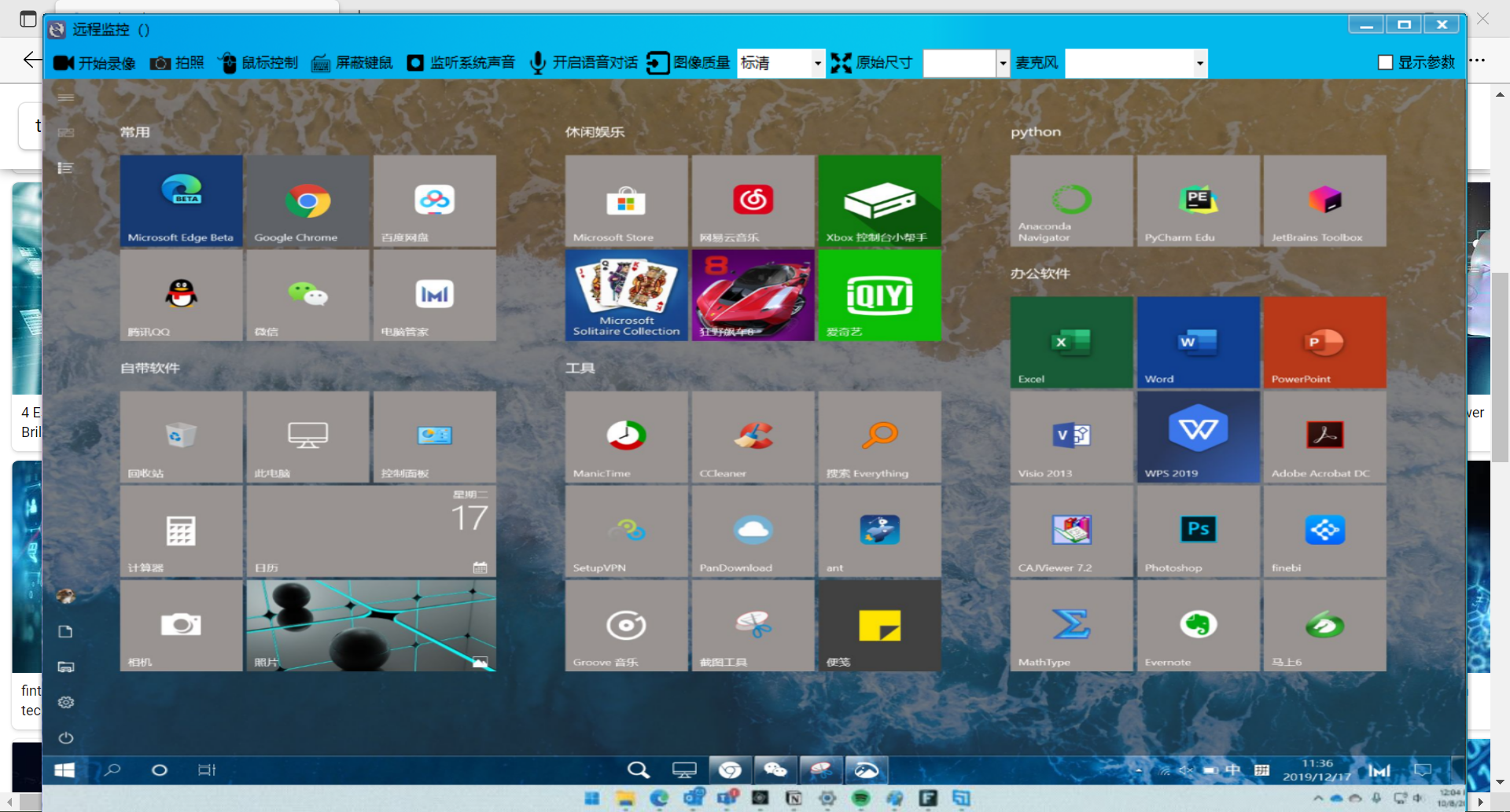Open the Google Chrome tile

click(x=308, y=201)
